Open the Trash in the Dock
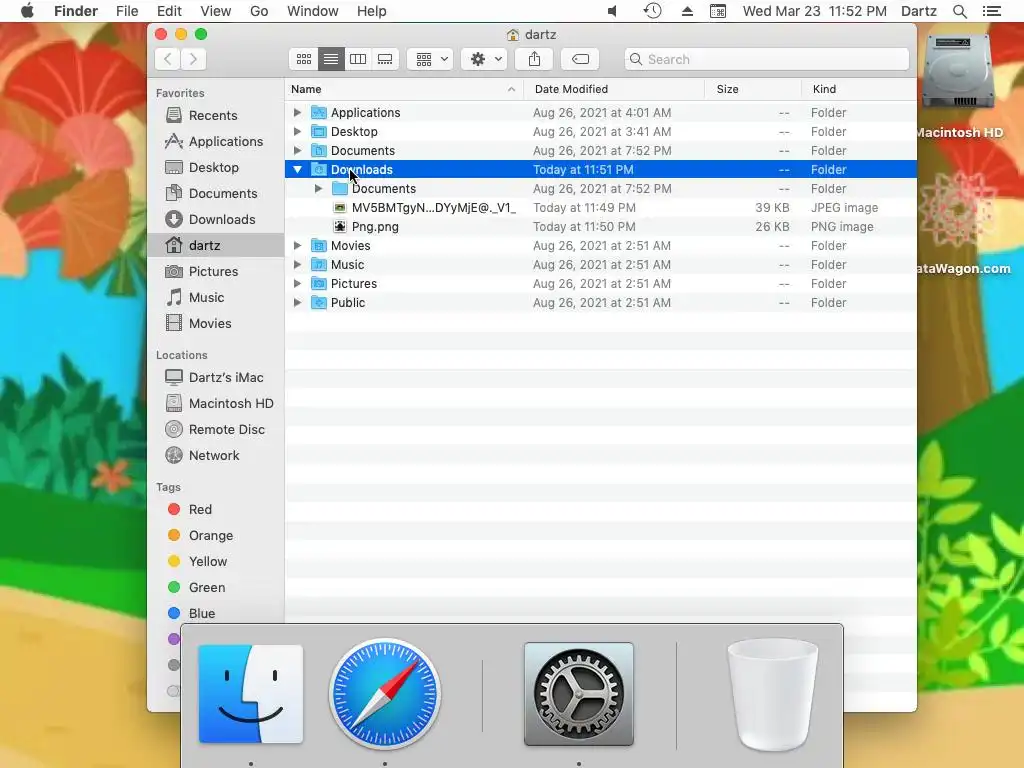This screenshot has width=1024, height=768. (x=773, y=695)
